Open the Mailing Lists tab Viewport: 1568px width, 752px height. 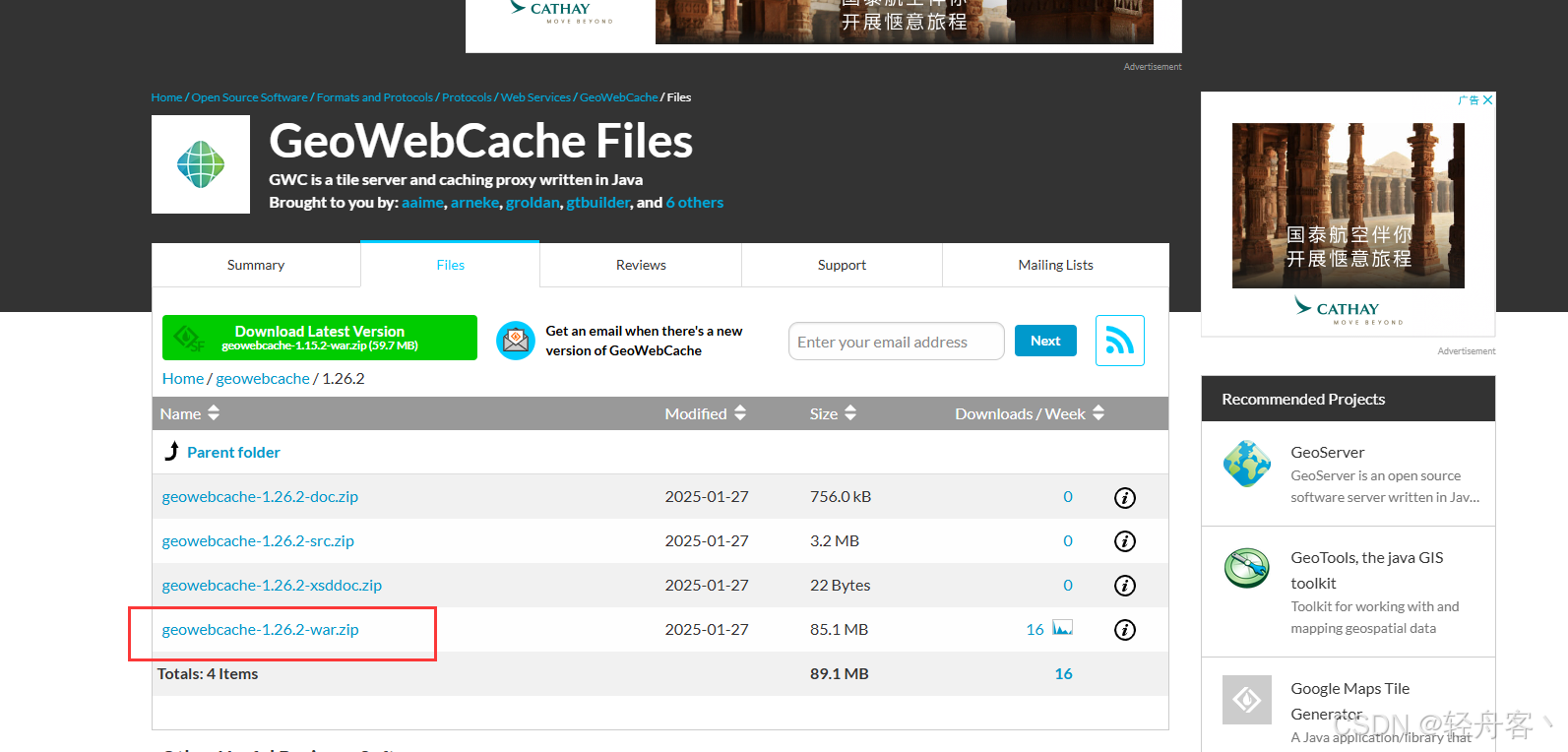click(x=1055, y=265)
